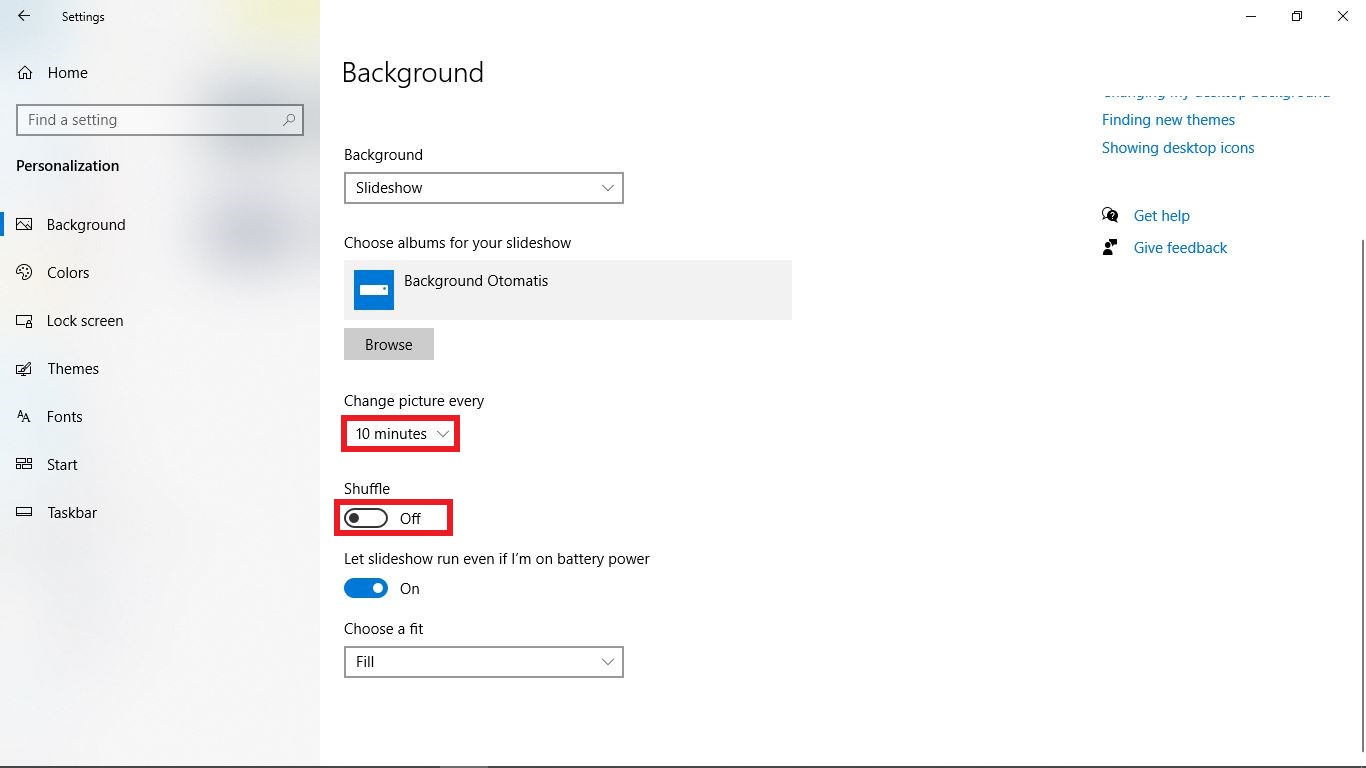Turn on the Shuffle toggle
1366x768 pixels.
pyautogui.click(x=366, y=518)
